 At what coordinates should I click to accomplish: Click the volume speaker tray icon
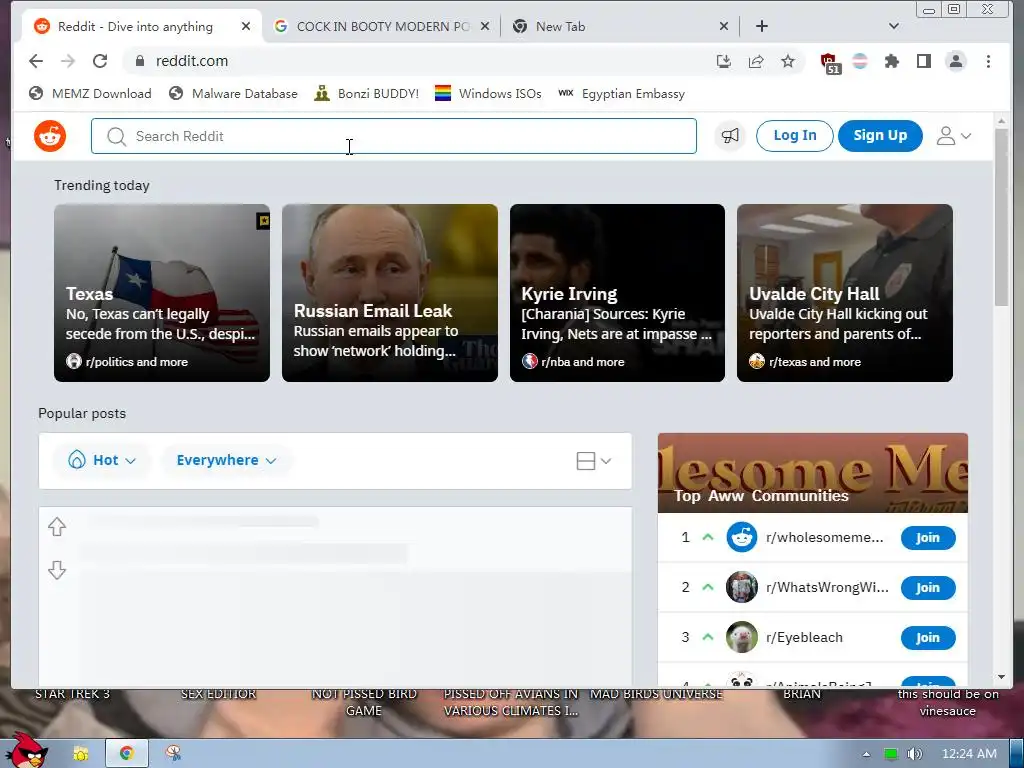point(915,754)
